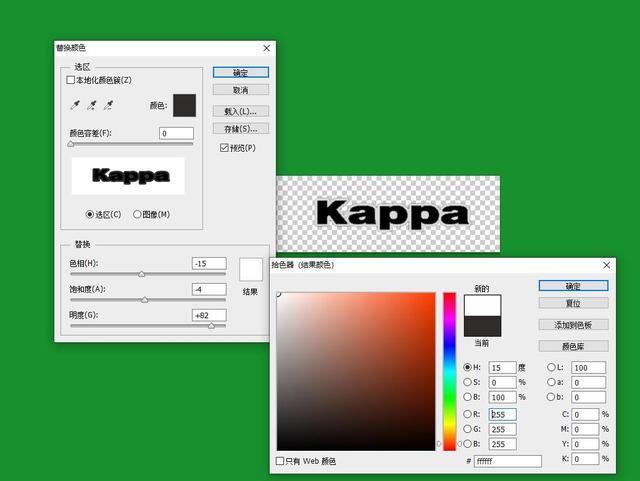Click the Load (L)... button
640x481 pixels.
241,111
